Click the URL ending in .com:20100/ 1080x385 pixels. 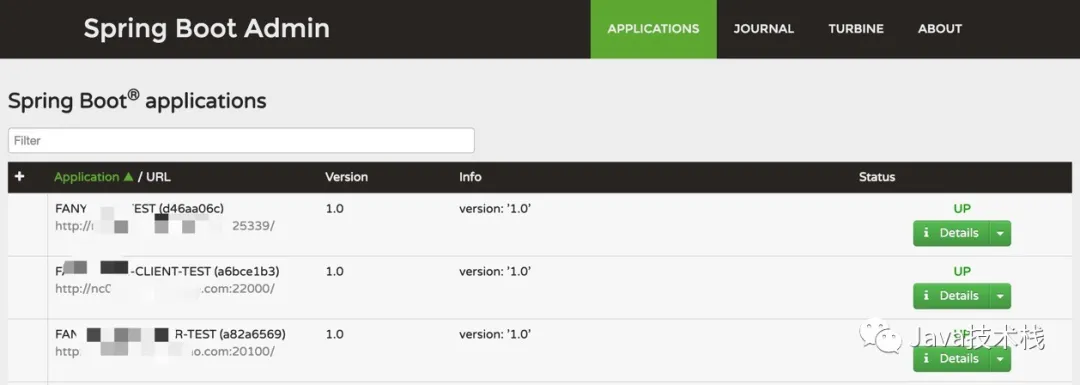pos(165,351)
